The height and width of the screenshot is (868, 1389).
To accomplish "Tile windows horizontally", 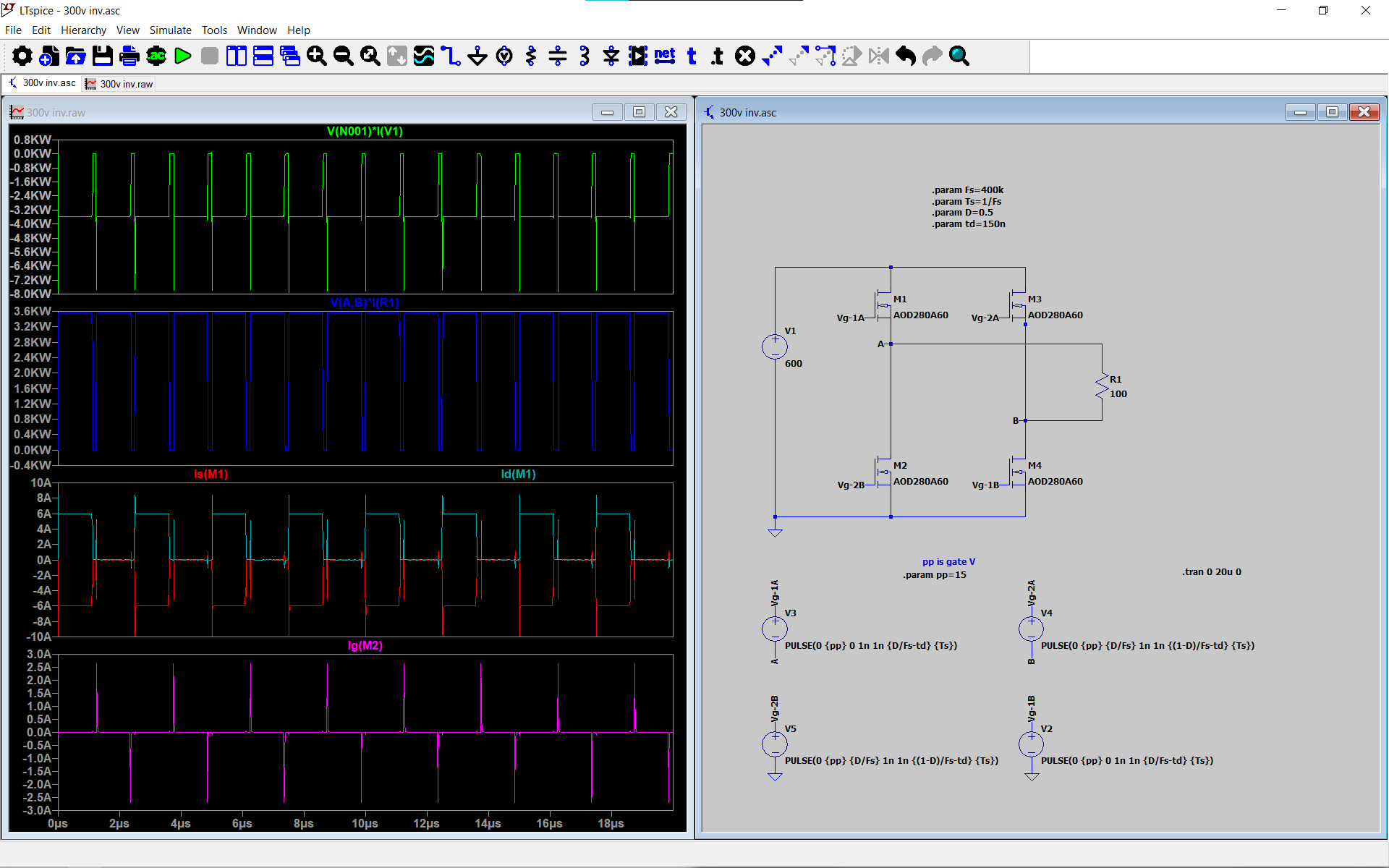I will click(263, 56).
